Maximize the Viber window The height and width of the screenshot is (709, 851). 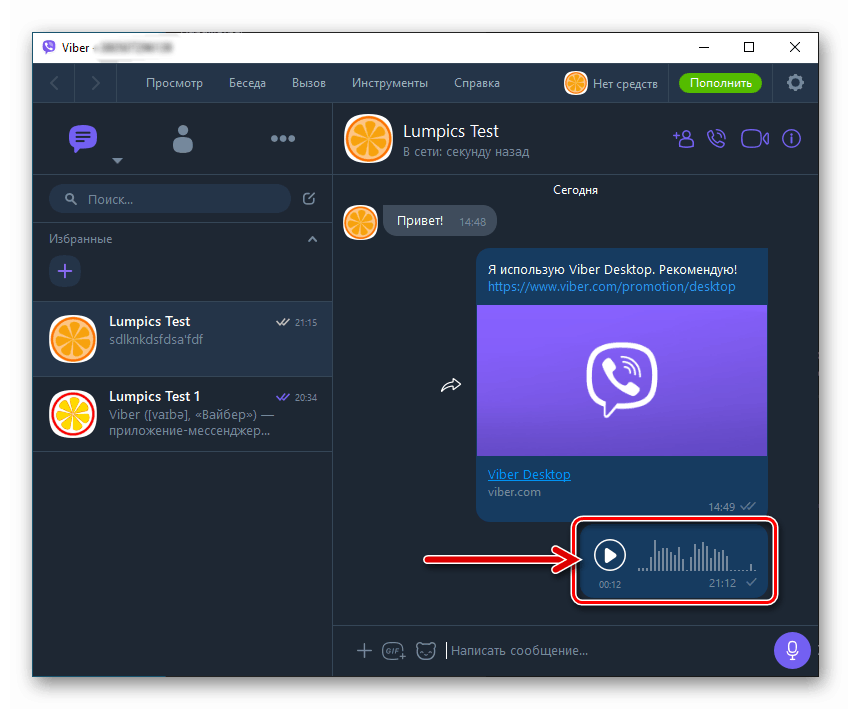point(749,47)
